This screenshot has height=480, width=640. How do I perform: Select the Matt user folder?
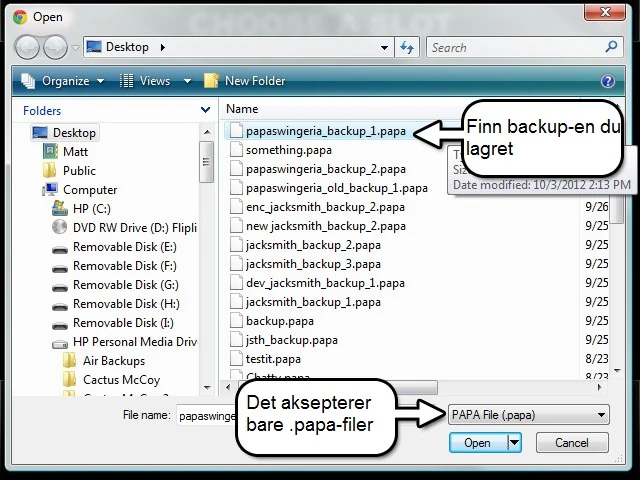point(65,152)
